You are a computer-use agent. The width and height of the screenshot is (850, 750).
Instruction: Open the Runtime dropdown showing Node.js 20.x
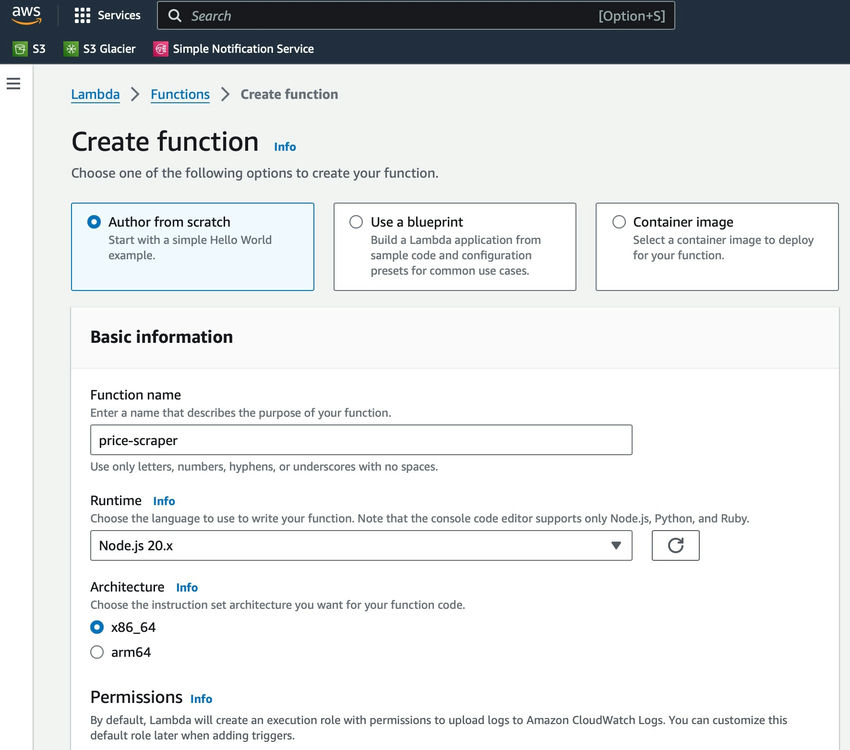[362, 545]
